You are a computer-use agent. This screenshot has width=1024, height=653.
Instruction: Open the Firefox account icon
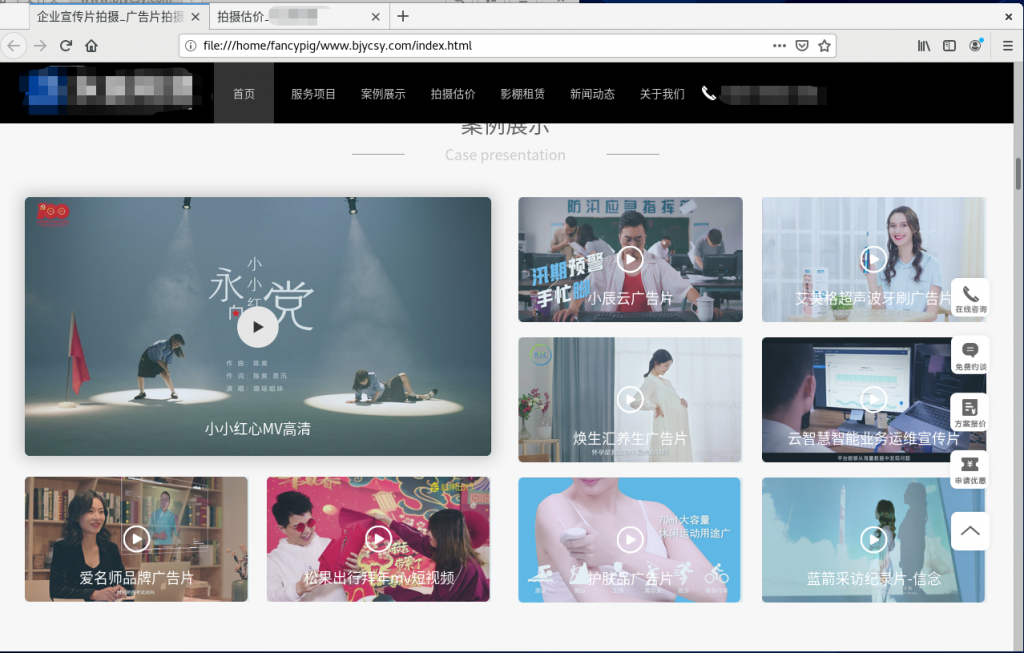(976, 45)
